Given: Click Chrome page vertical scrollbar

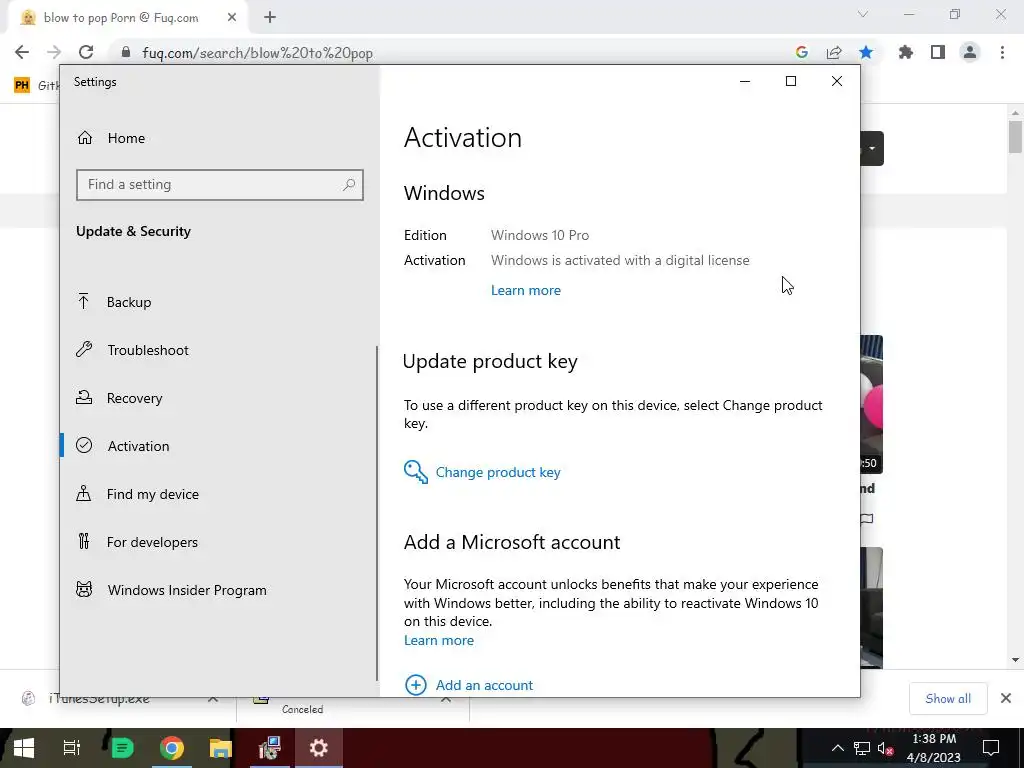Looking at the screenshot, I should click(x=1015, y=137).
